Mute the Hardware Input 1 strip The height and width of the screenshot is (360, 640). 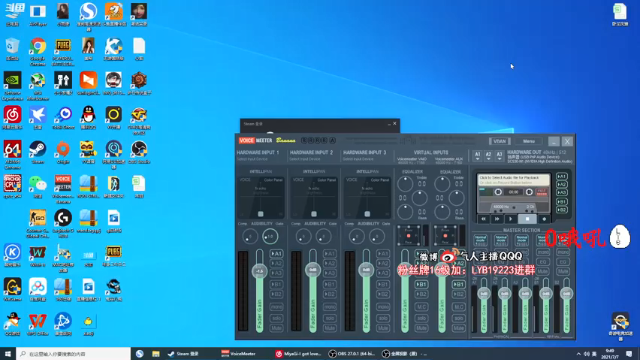click(x=276, y=328)
